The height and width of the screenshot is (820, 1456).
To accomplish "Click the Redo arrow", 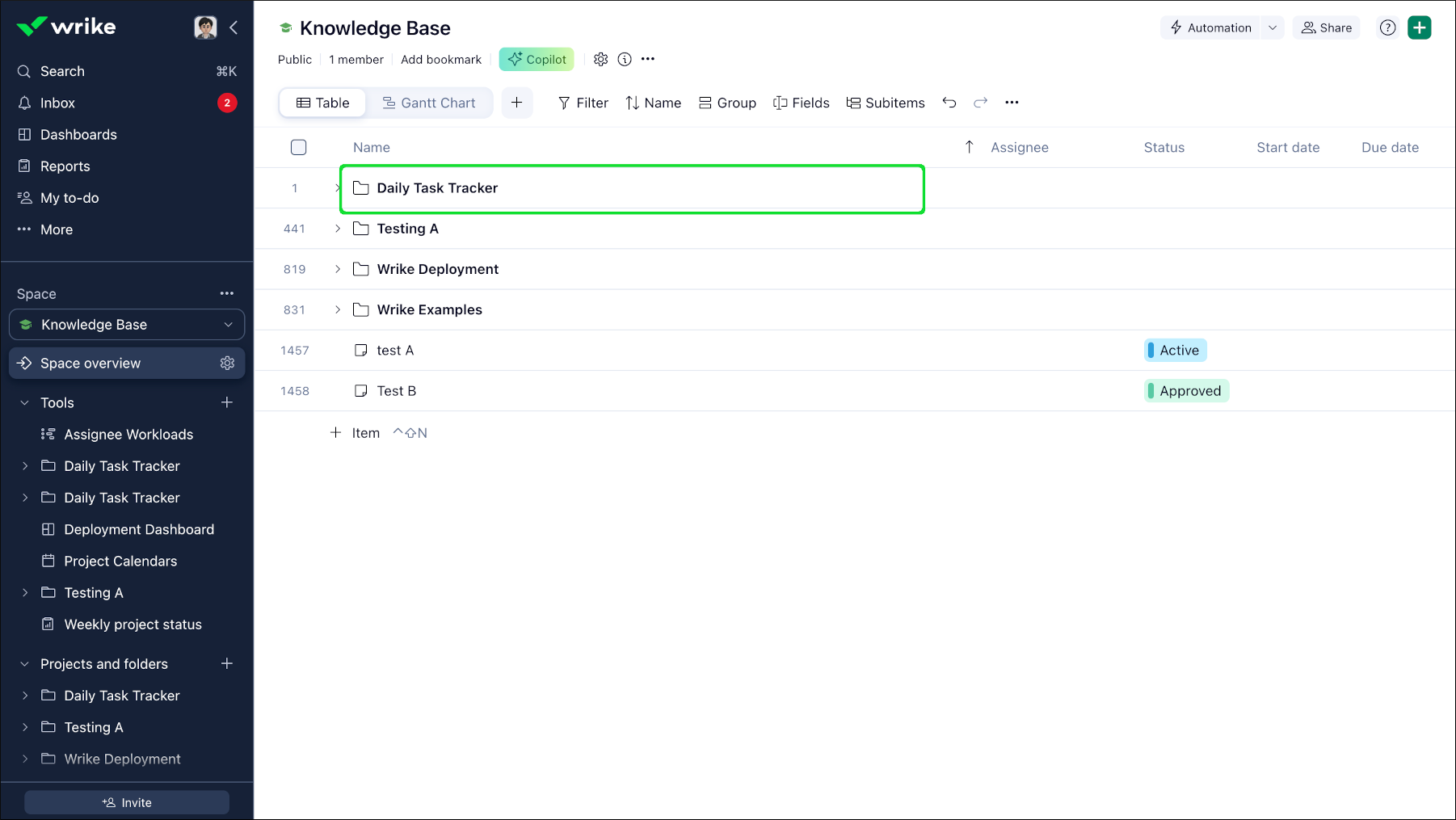I will click(x=981, y=103).
